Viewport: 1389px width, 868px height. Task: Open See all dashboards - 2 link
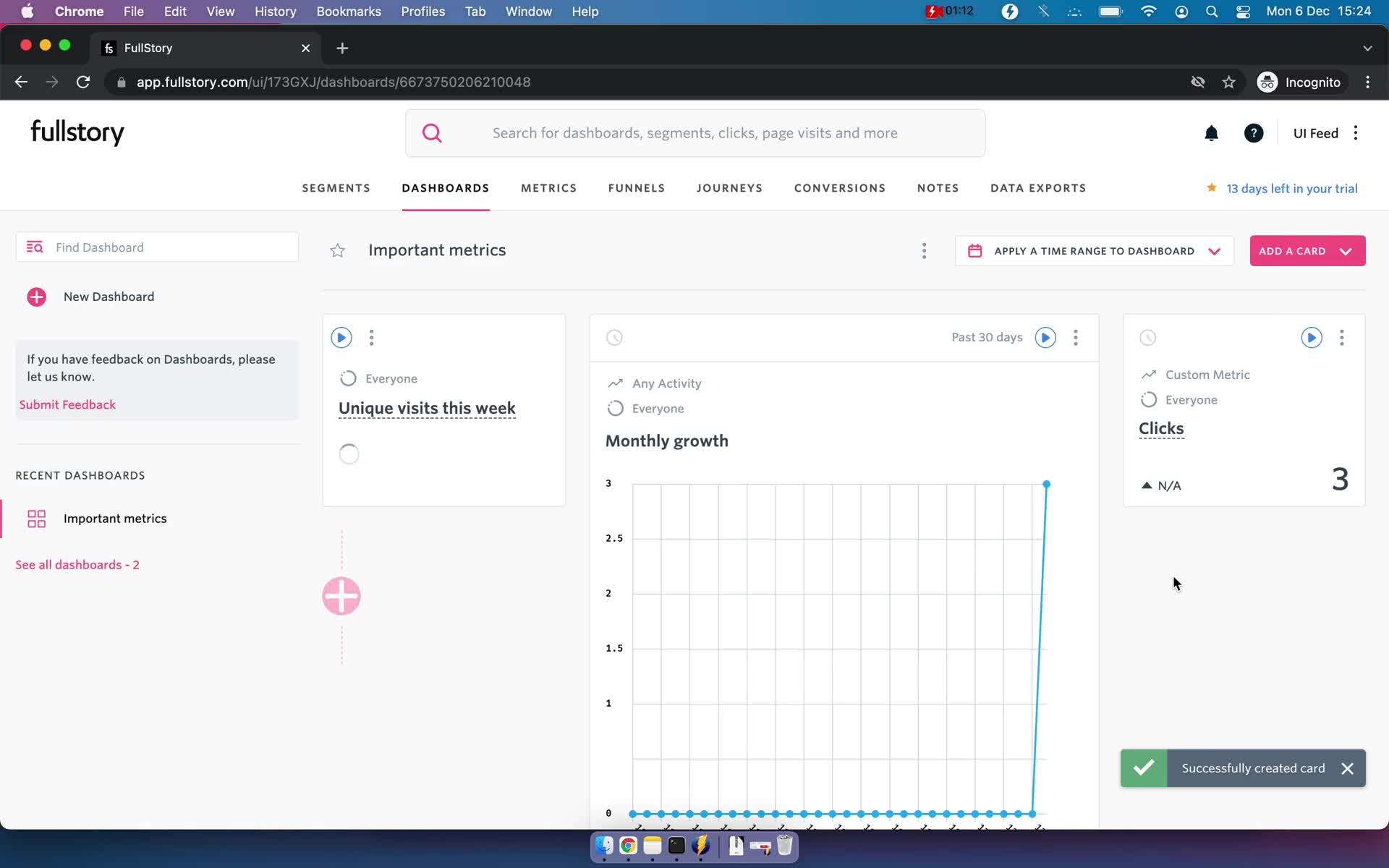pos(77,565)
